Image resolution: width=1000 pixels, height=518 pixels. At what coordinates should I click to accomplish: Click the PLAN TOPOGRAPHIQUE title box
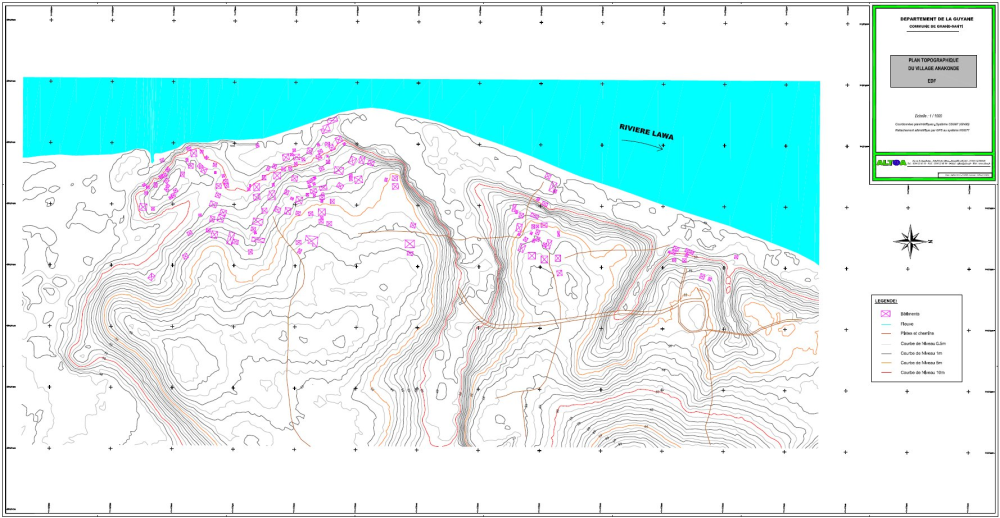point(932,71)
